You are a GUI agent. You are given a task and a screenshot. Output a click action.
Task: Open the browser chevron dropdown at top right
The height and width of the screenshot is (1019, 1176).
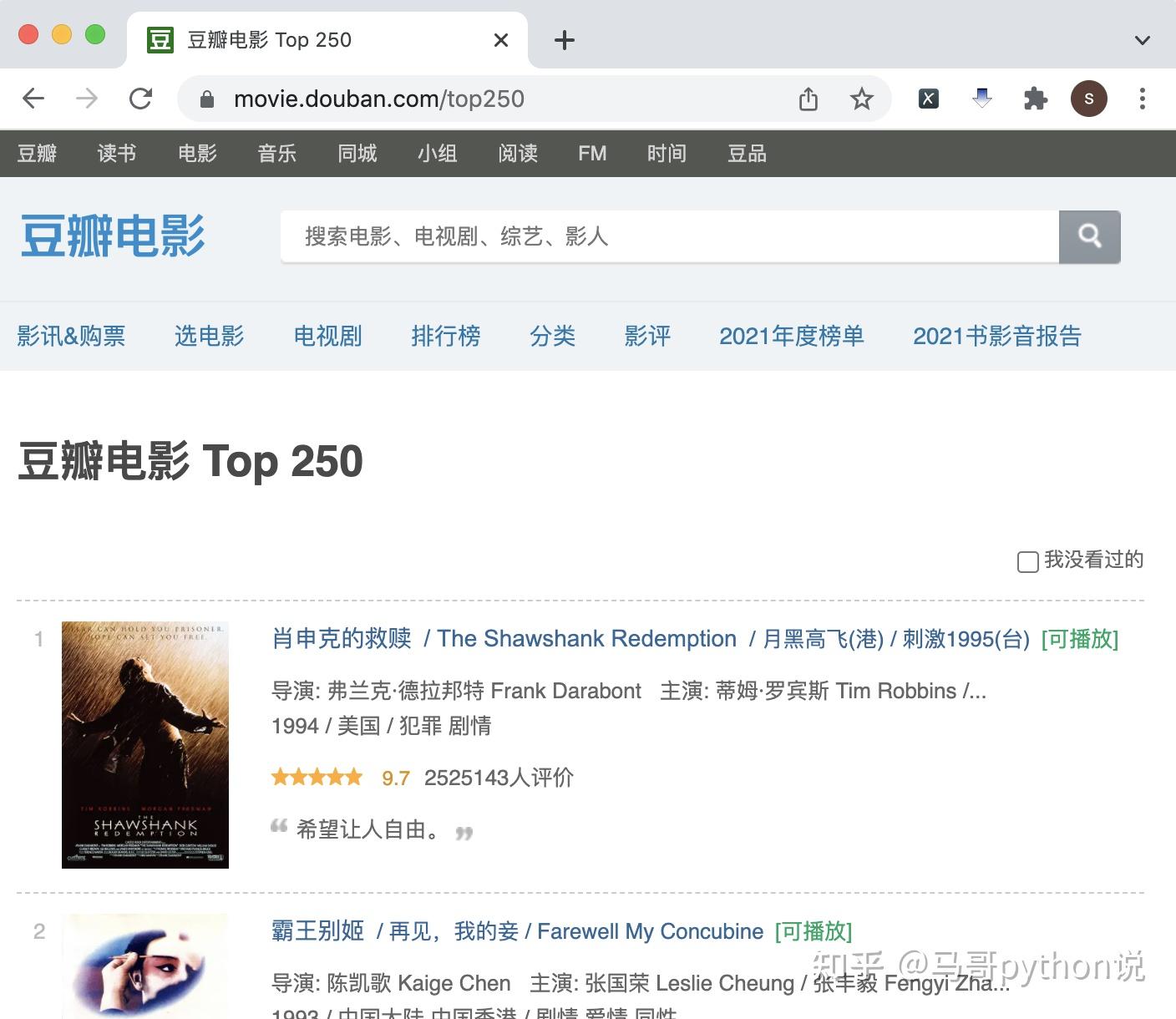pos(1142,40)
